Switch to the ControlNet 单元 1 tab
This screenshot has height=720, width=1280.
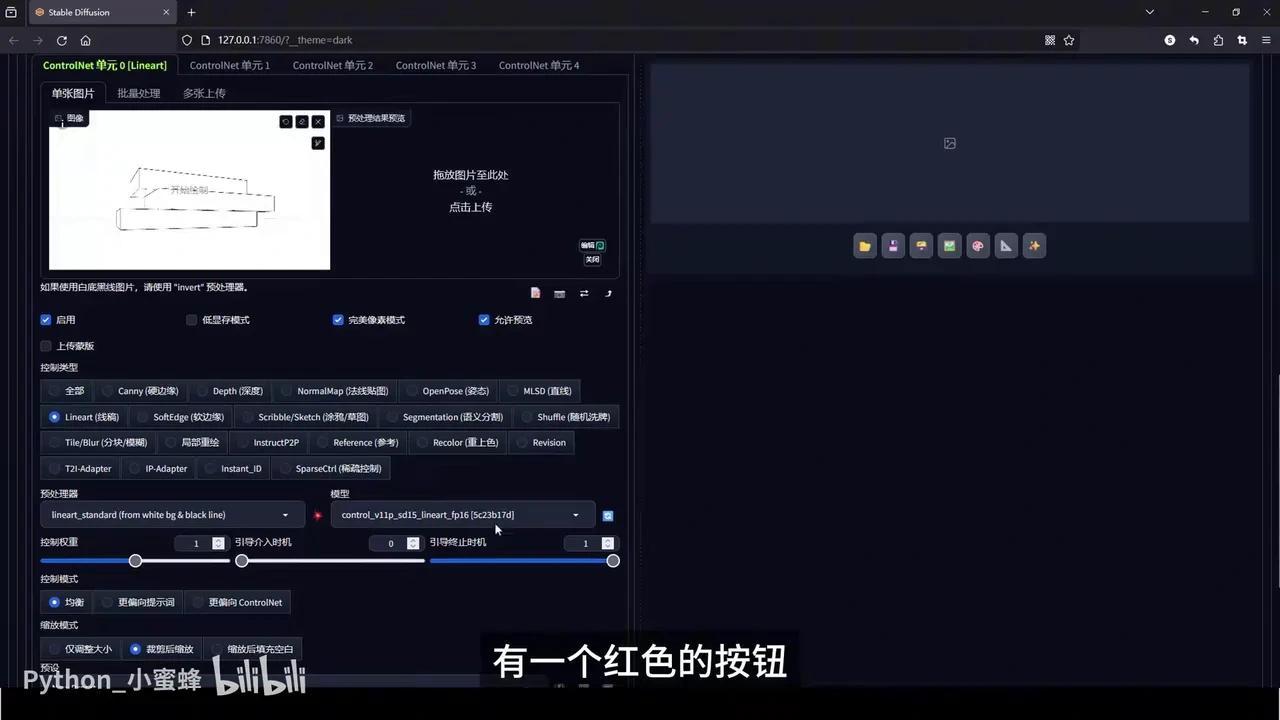pos(230,65)
